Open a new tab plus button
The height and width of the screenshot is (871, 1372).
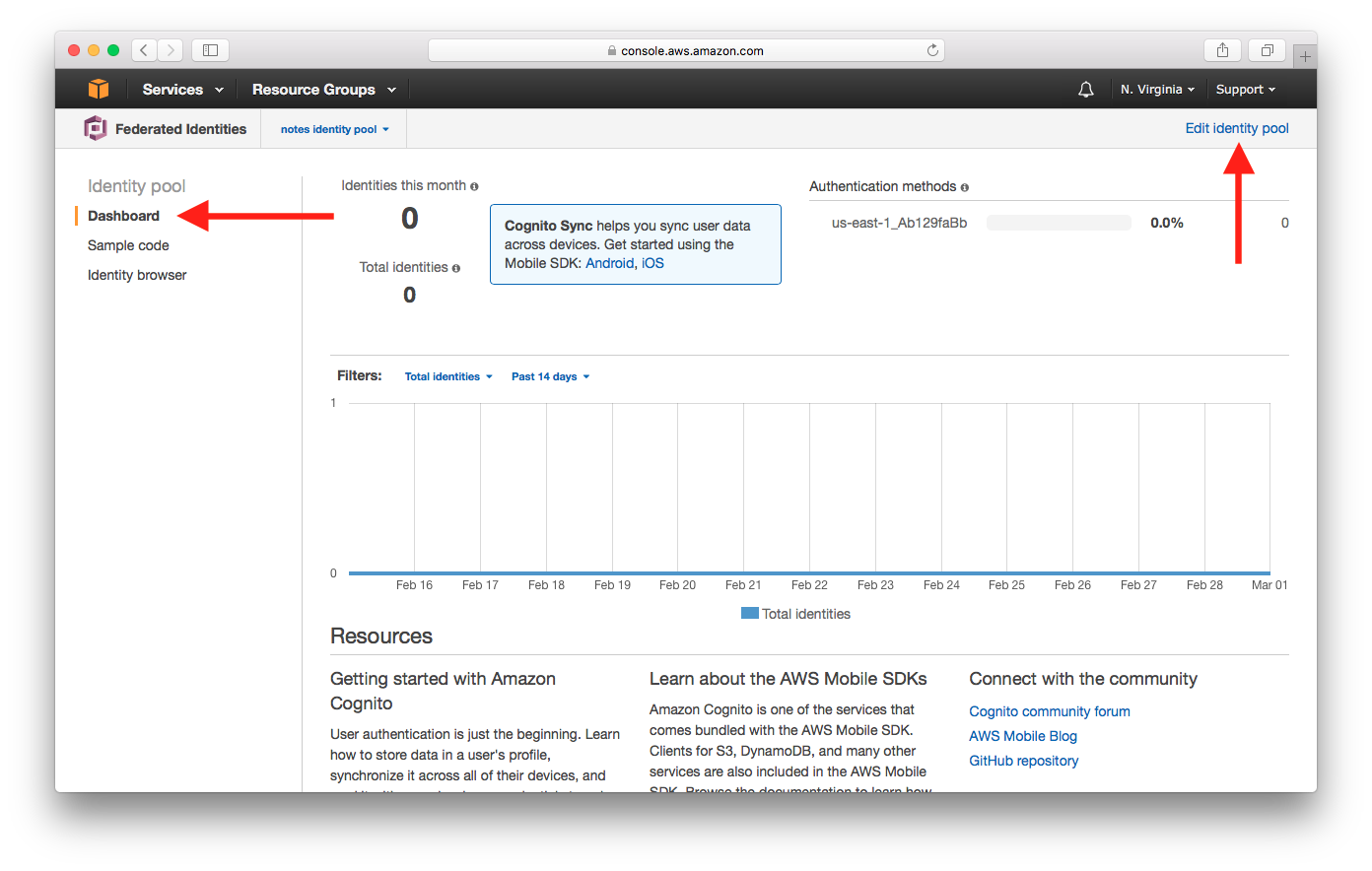pos(1305,56)
